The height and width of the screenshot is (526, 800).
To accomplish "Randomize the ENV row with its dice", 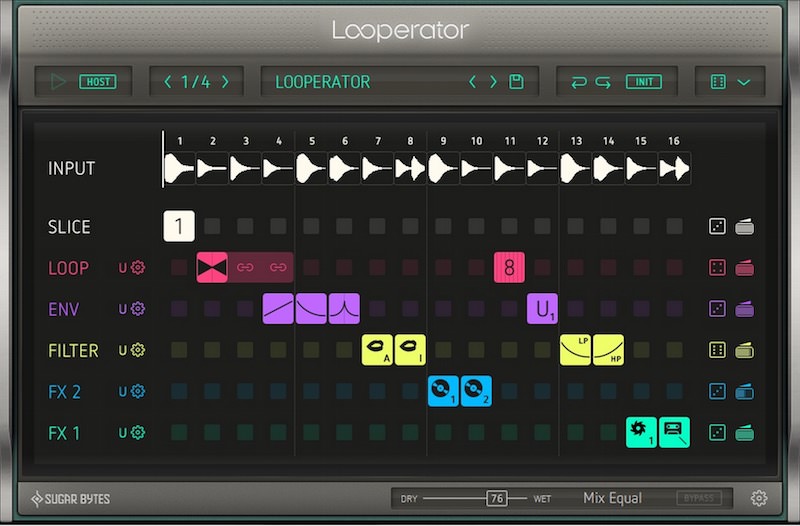I will [717, 309].
